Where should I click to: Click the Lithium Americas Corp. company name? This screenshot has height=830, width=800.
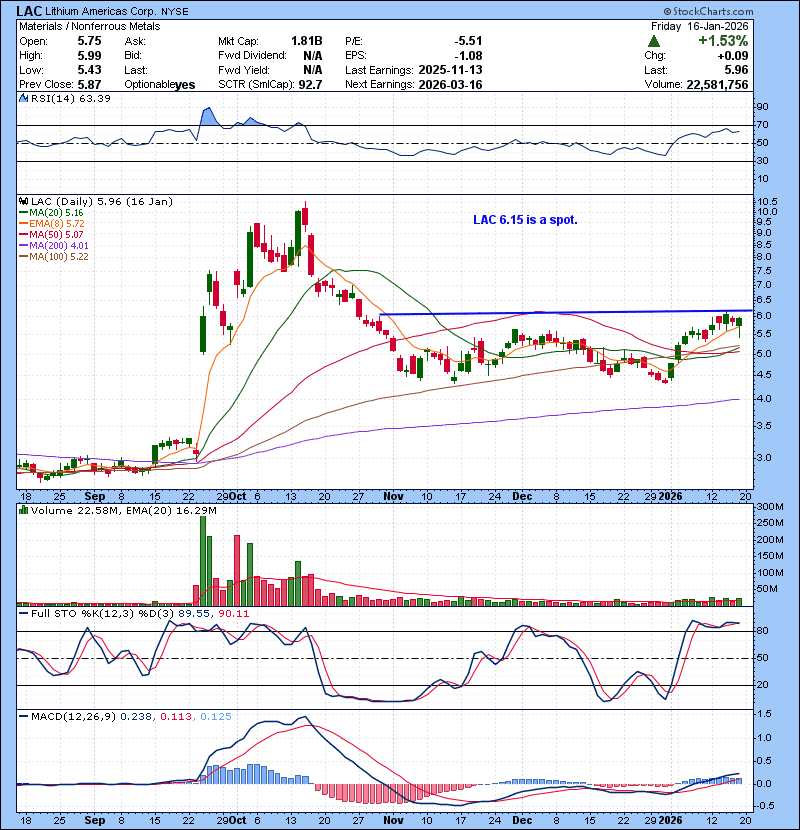click(102, 11)
